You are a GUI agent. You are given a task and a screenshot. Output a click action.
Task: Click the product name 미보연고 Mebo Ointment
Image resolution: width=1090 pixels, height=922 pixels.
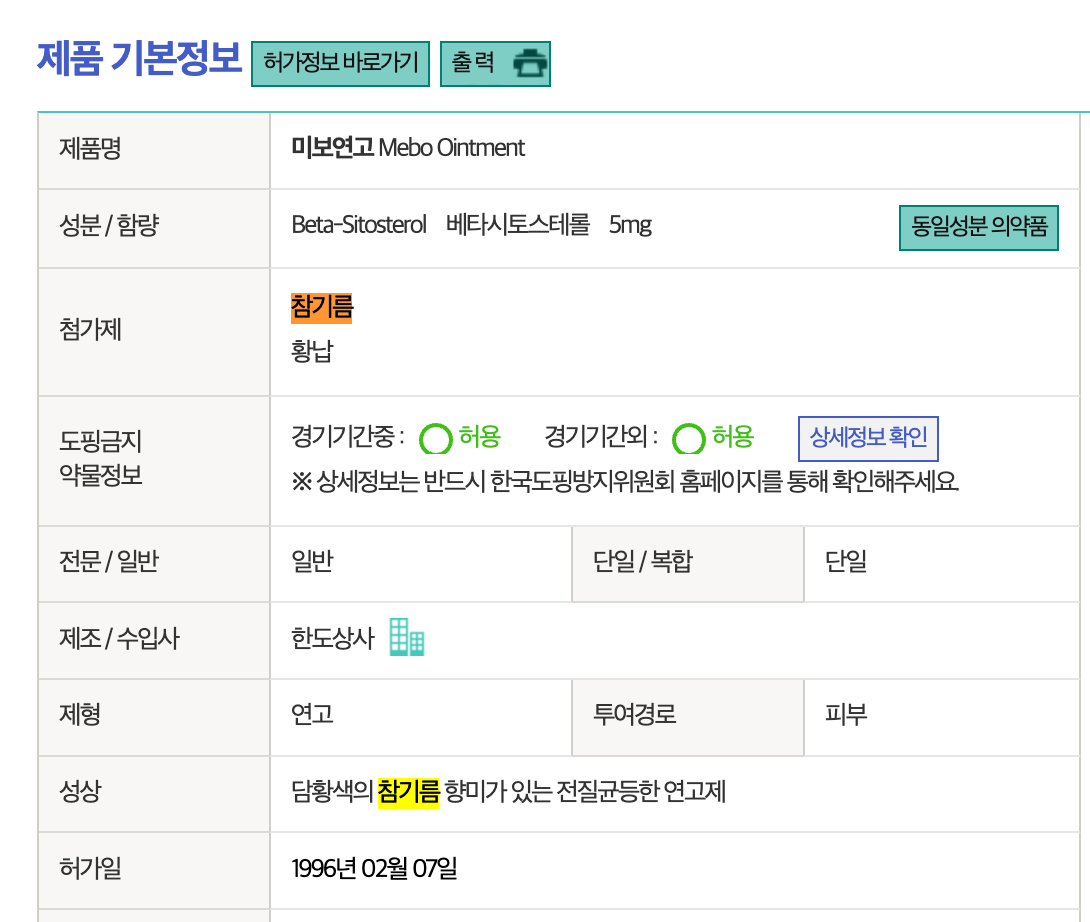click(408, 147)
